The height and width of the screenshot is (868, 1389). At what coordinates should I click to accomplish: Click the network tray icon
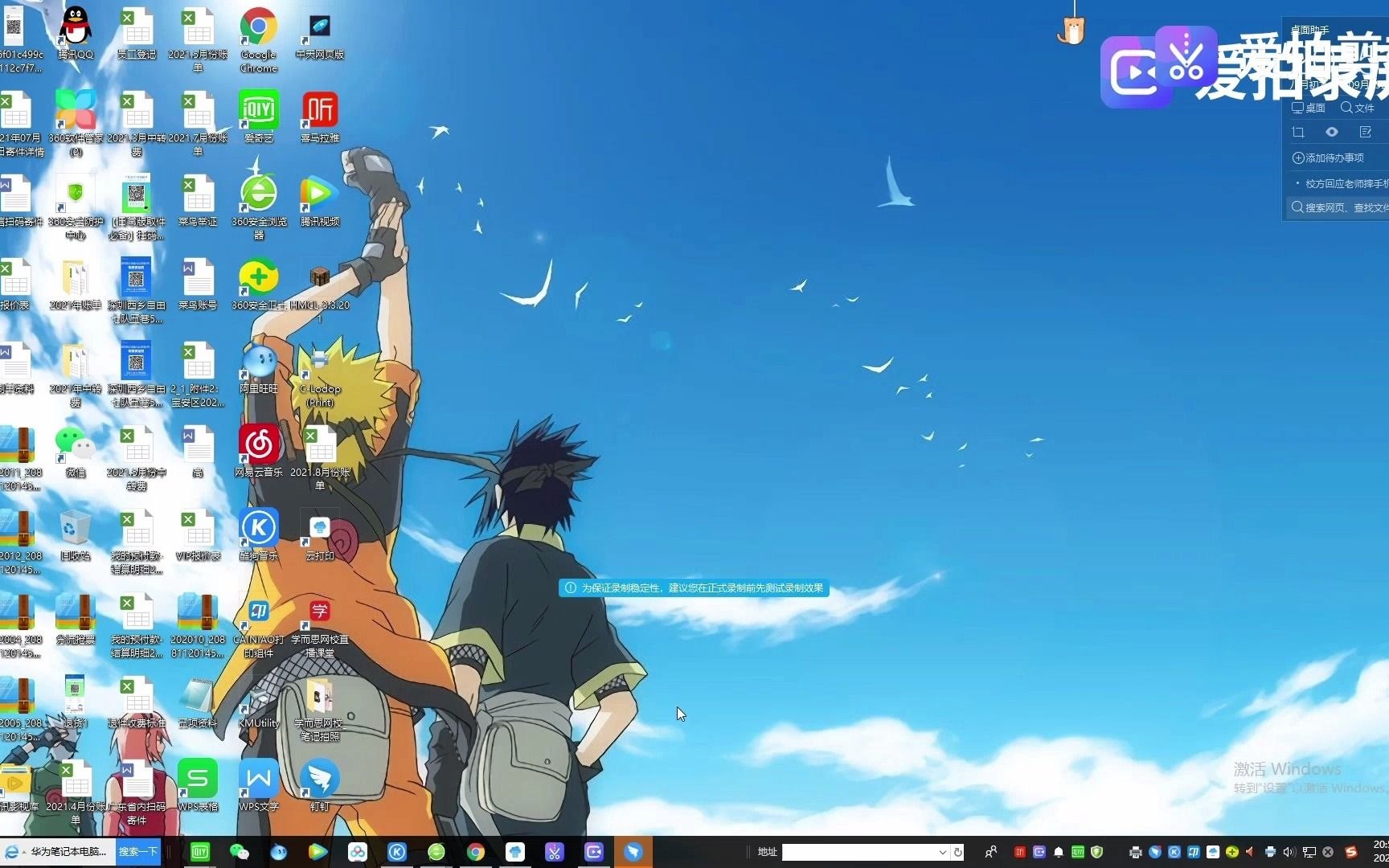[1309, 852]
